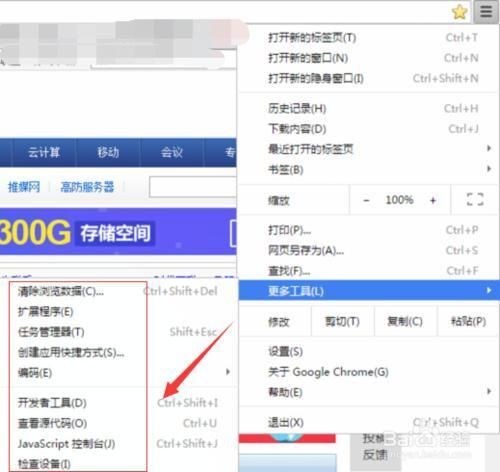Switch to the 云计算 navigation tab
Screen dimensions: 500x472
(x=44, y=152)
